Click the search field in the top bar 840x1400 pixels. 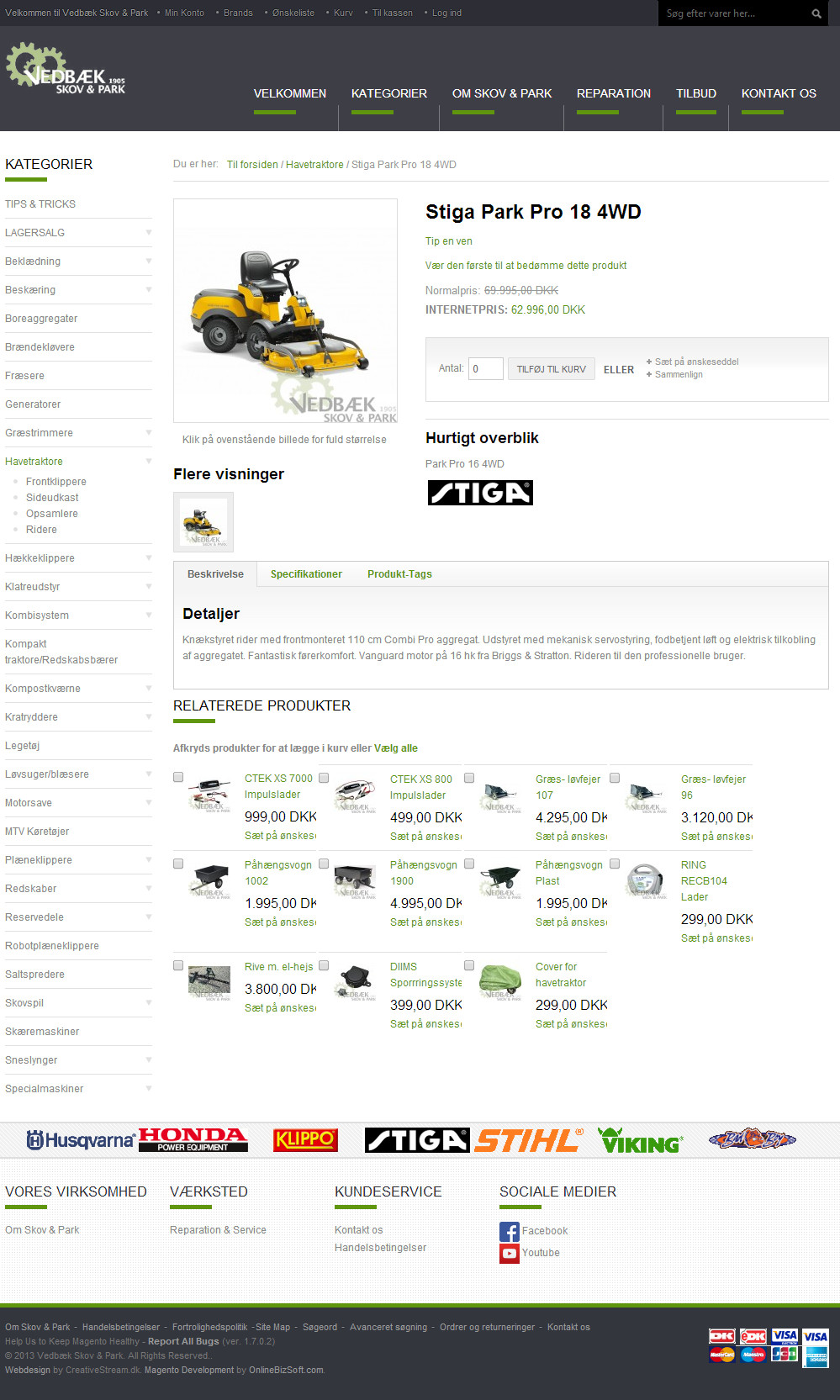coord(734,13)
